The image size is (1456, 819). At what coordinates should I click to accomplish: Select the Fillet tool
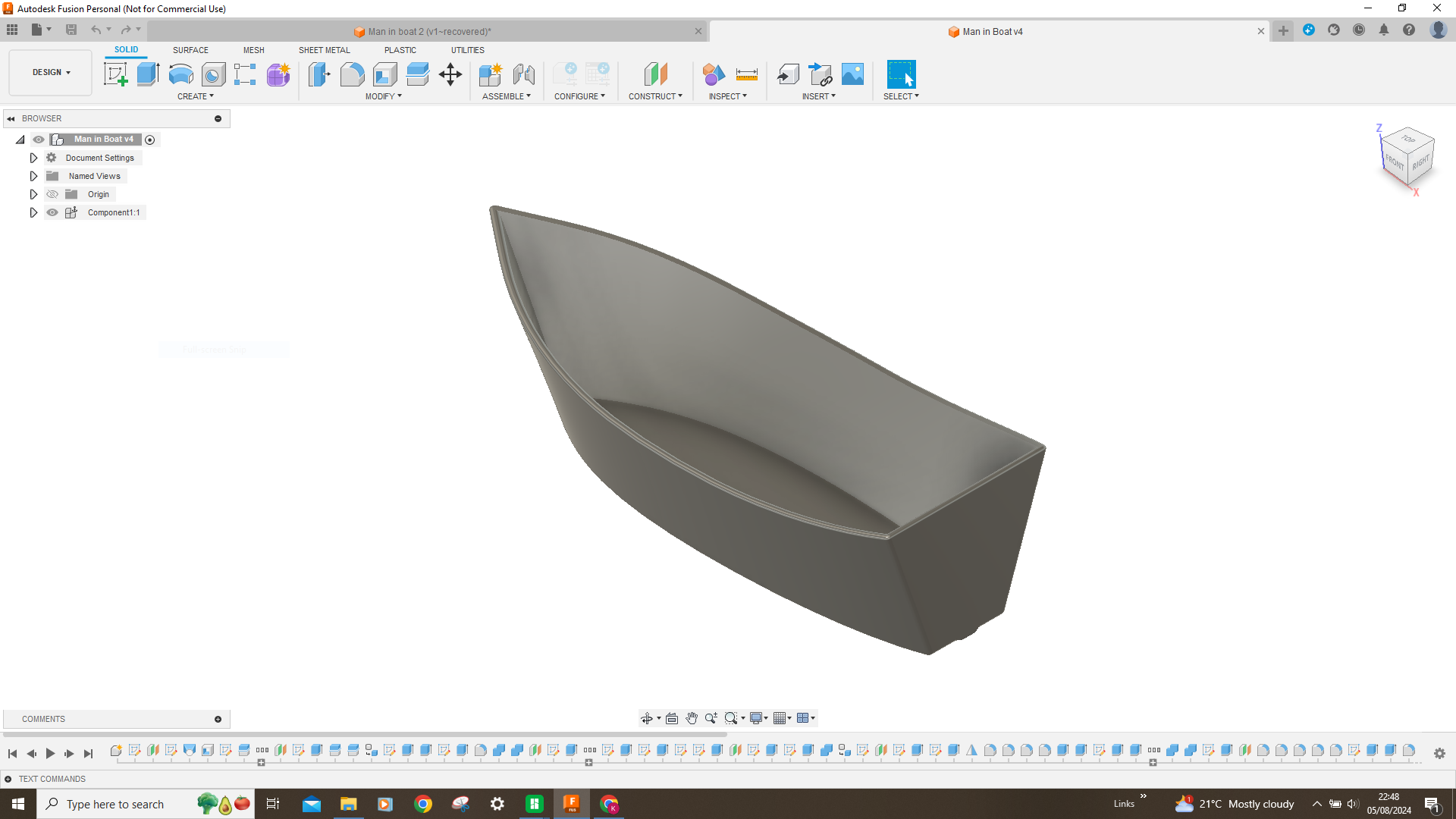tap(352, 74)
